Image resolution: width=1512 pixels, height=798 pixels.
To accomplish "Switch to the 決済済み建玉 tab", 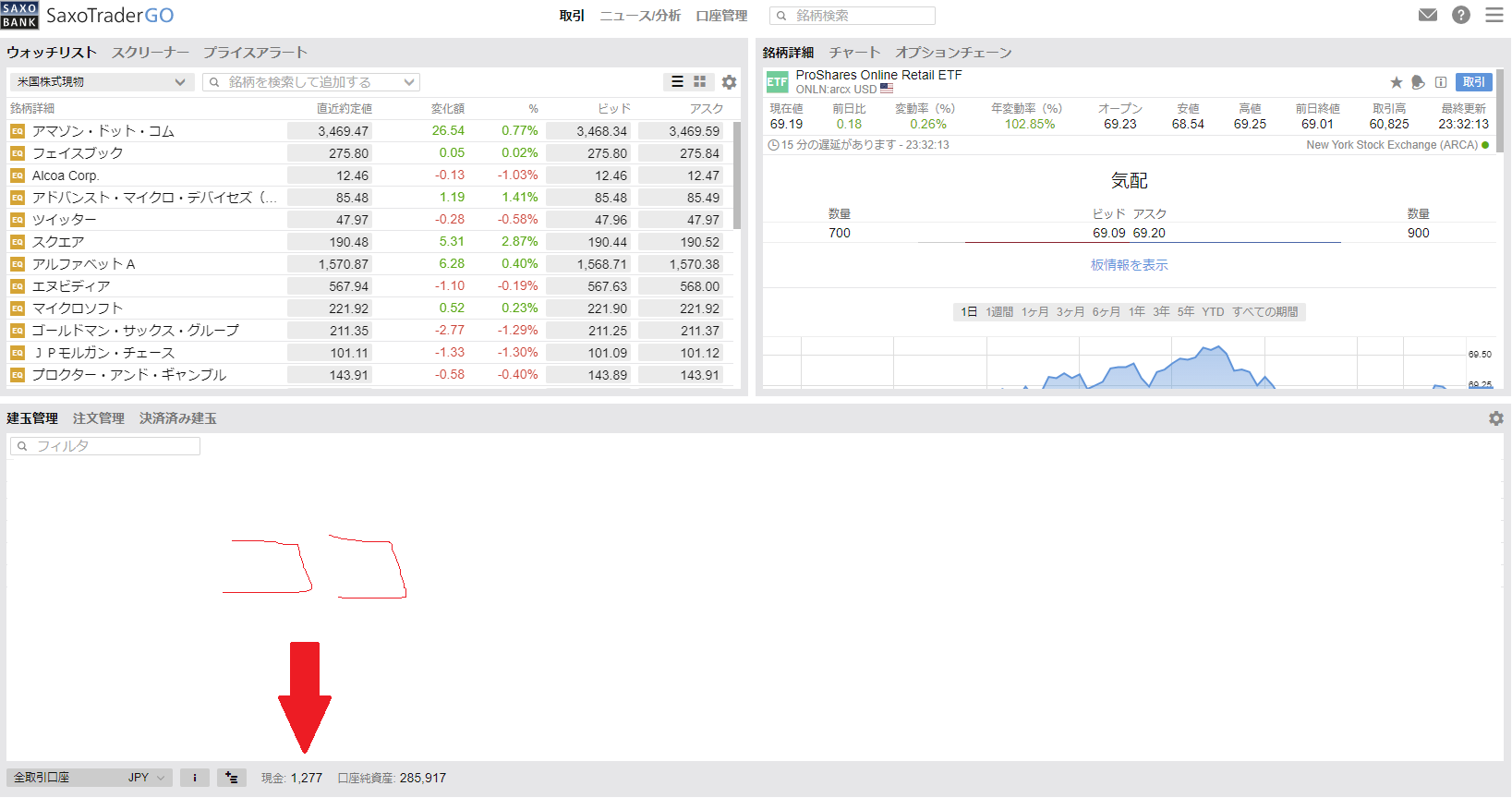I will click(x=178, y=418).
